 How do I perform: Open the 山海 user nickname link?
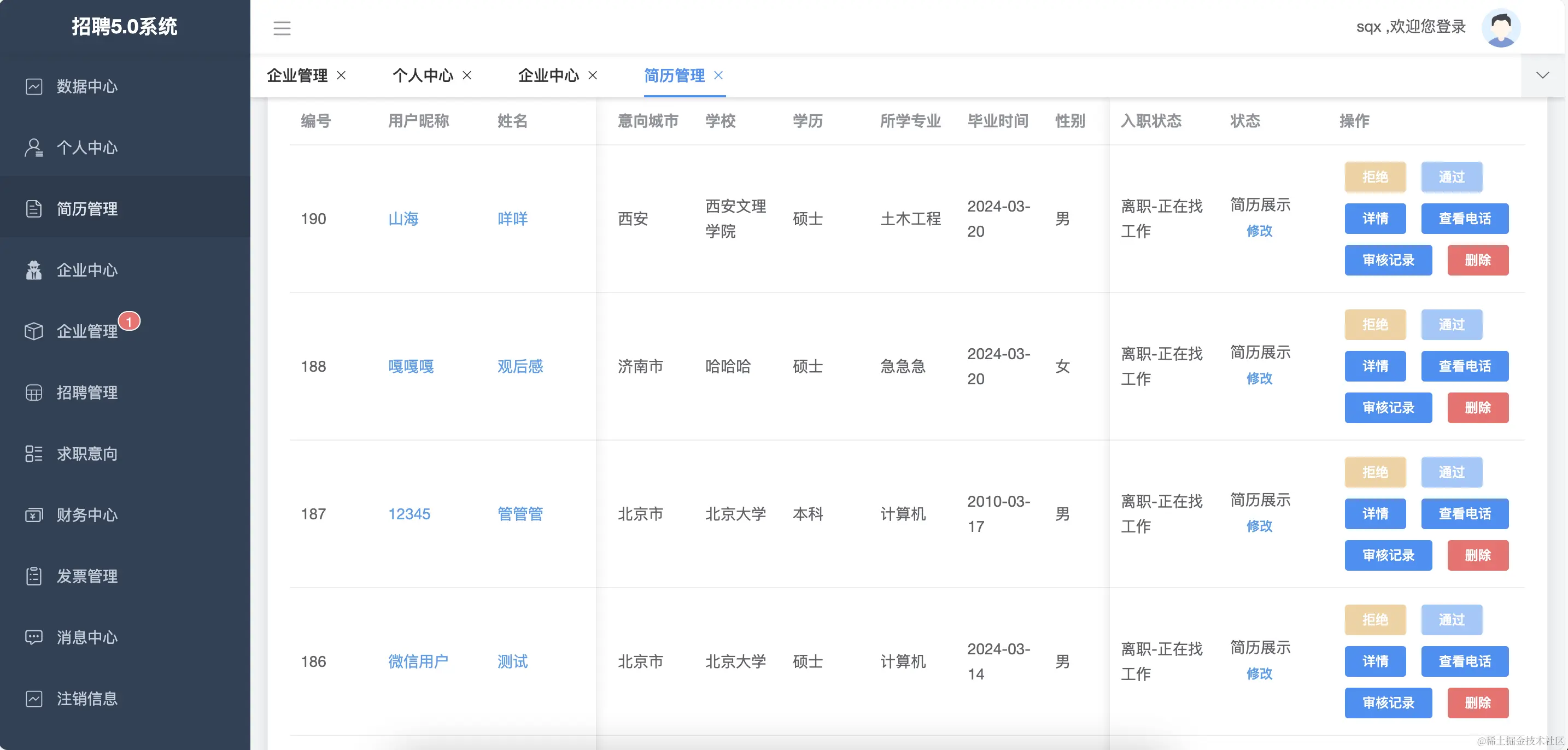pos(404,219)
